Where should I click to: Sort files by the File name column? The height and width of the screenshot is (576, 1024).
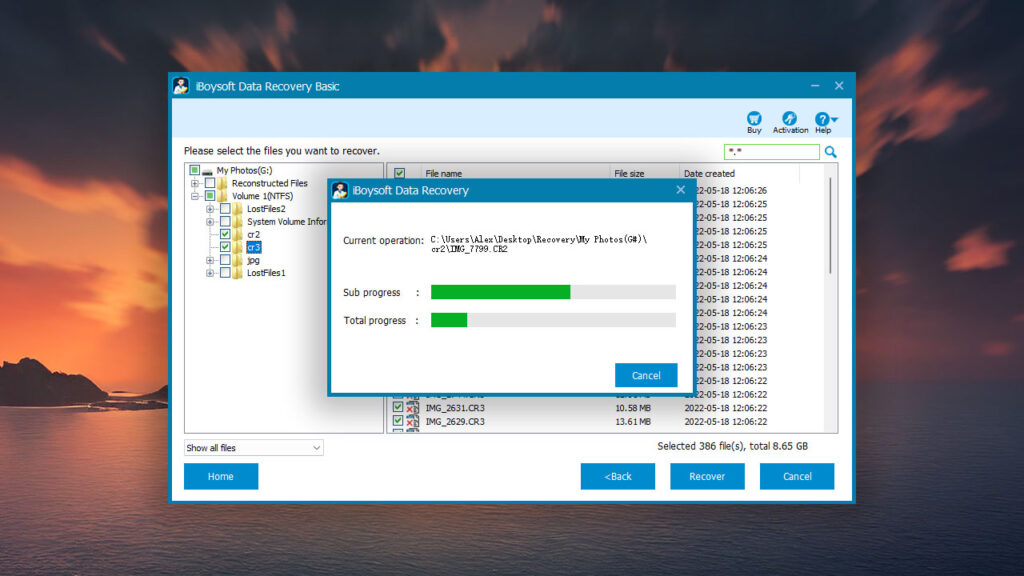pyautogui.click(x=443, y=172)
